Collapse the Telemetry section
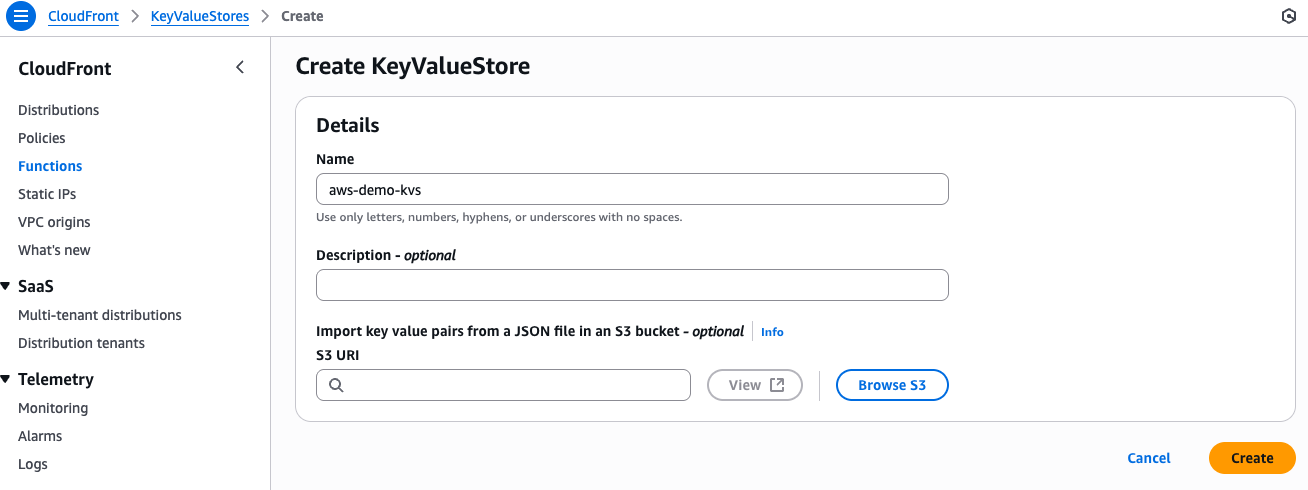 pyautogui.click(x=6, y=380)
